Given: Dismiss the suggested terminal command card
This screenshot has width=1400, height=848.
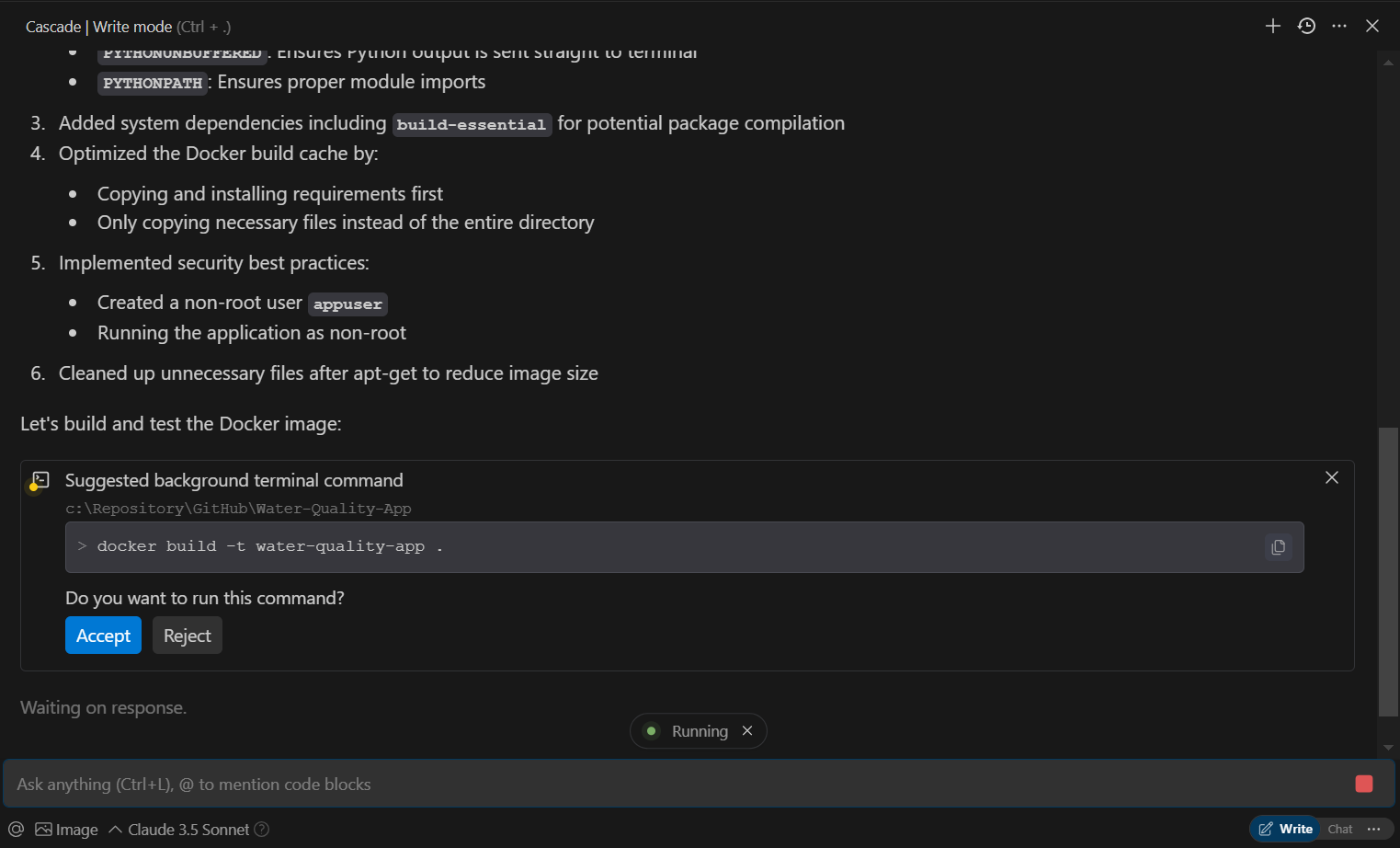Looking at the screenshot, I should tap(1332, 477).
